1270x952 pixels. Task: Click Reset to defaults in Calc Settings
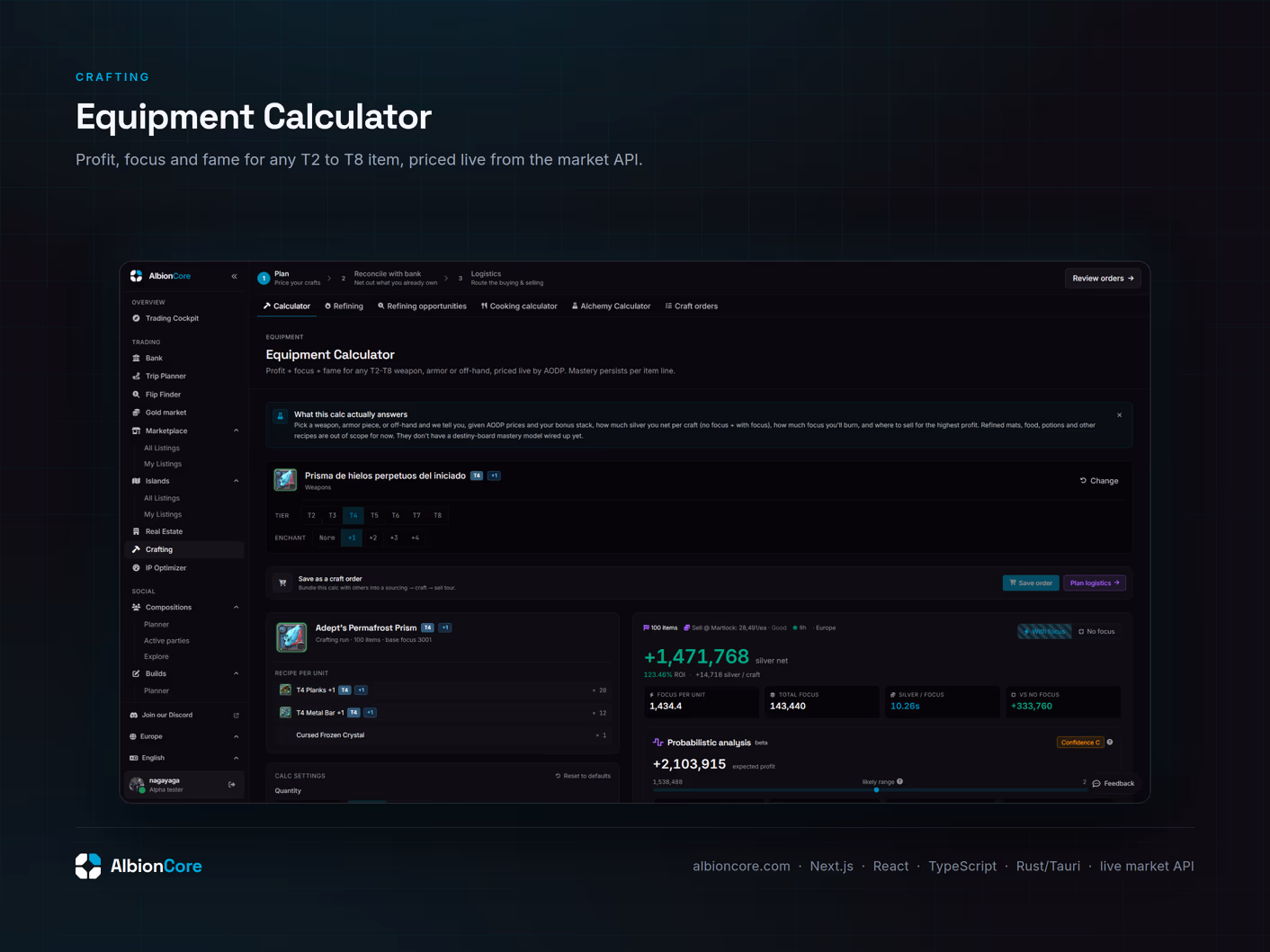tap(583, 776)
